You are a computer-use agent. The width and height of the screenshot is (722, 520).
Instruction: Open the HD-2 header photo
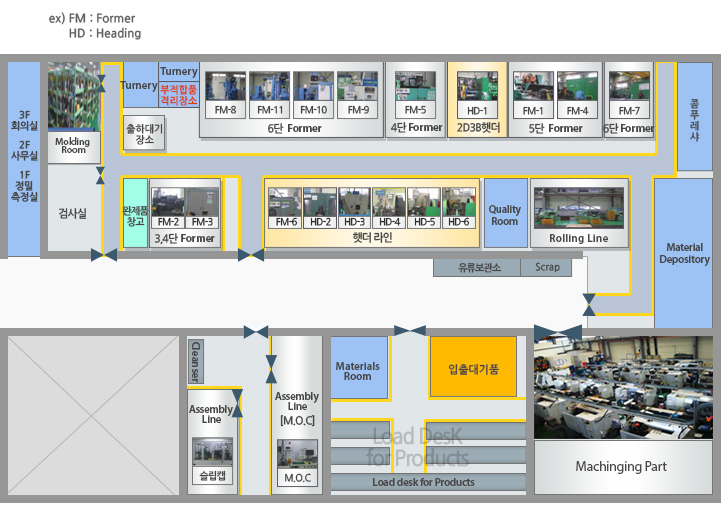[320, 202]
